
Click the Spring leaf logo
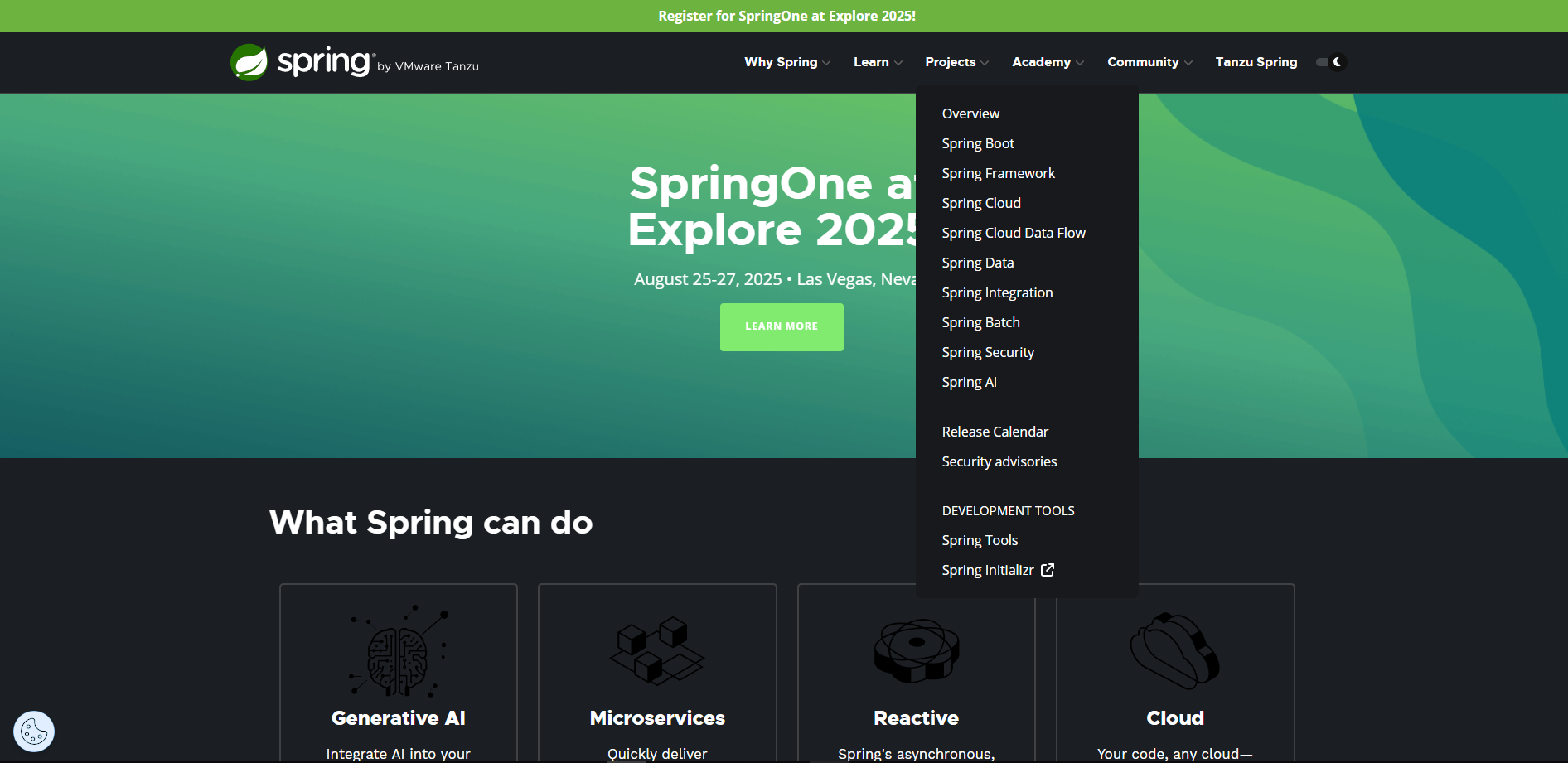[249, 62]
